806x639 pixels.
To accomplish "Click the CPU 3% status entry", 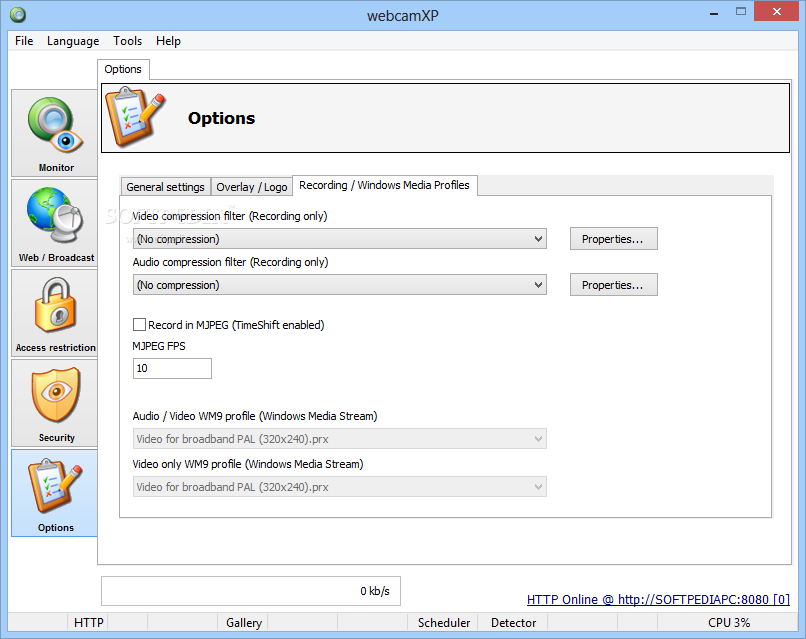I will [x=729, y=623].
